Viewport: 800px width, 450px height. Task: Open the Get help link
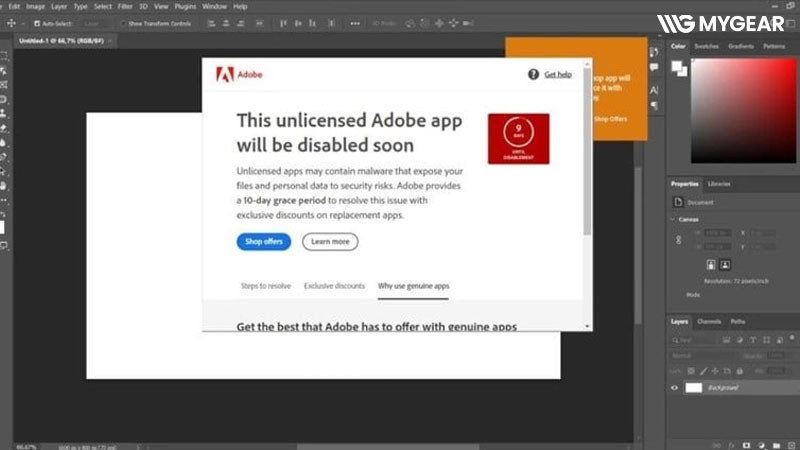558,74
